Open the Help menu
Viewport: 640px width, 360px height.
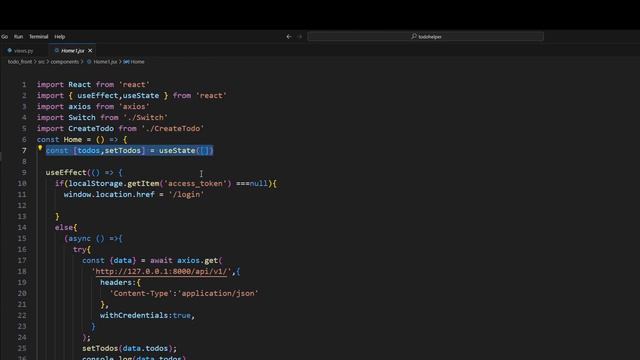[60, 37]
